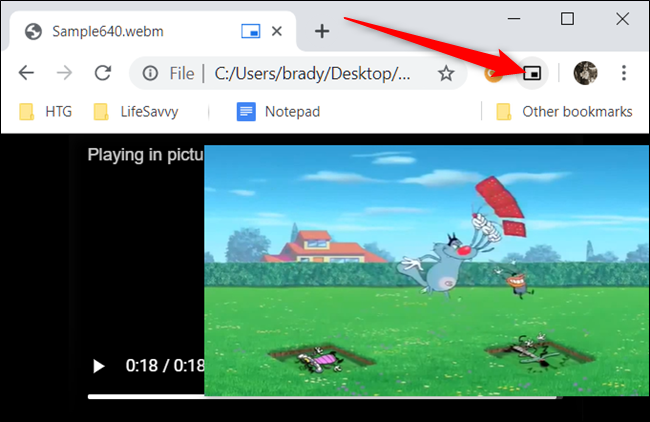Go back to previous page
Viewport: 650px width, 422px height.
[26, 73]
